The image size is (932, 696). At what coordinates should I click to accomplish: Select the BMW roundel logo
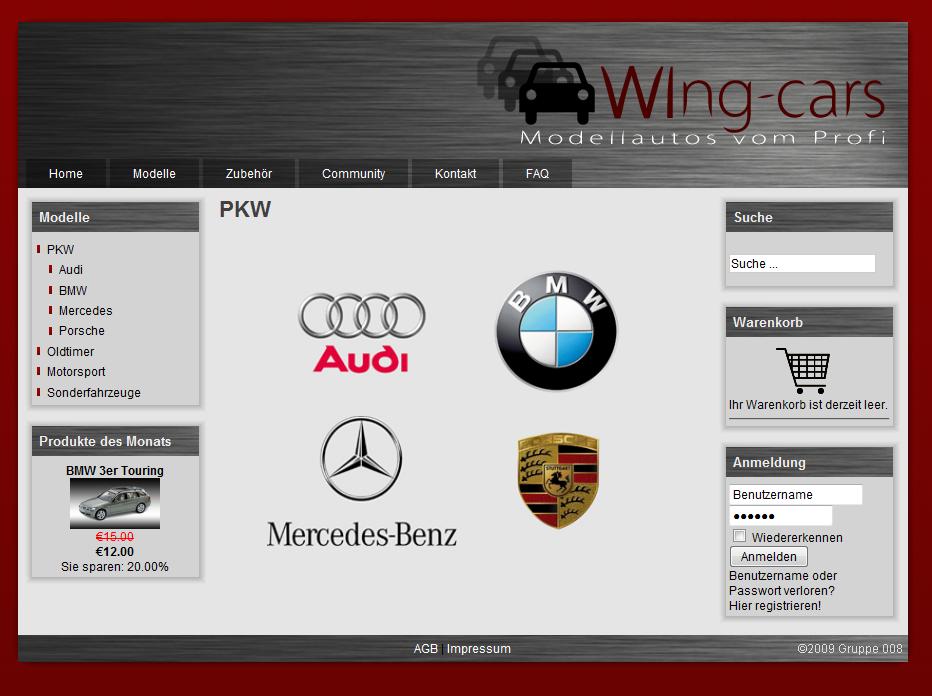click(x=556, y=331)
